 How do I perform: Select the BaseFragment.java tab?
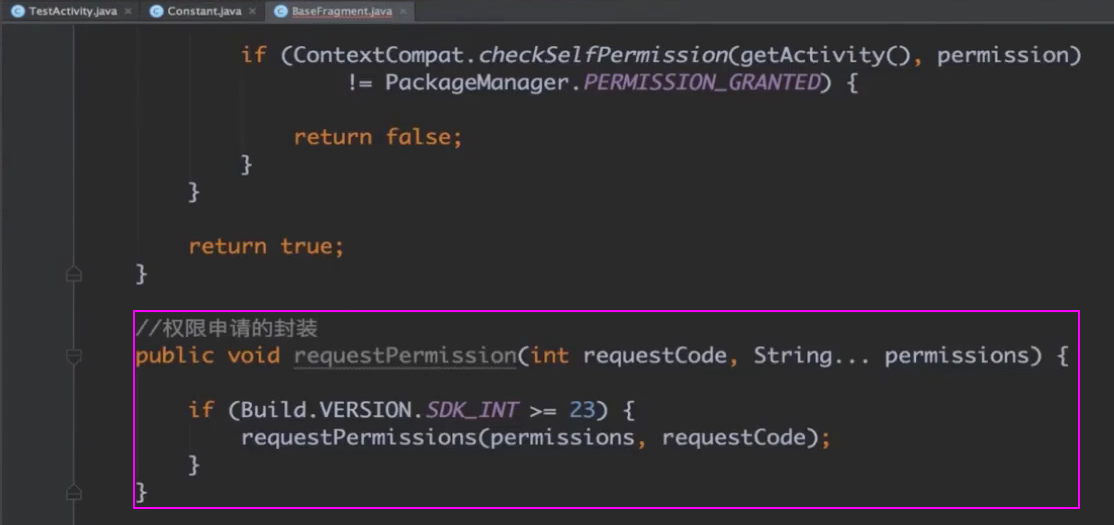(341, 11)
